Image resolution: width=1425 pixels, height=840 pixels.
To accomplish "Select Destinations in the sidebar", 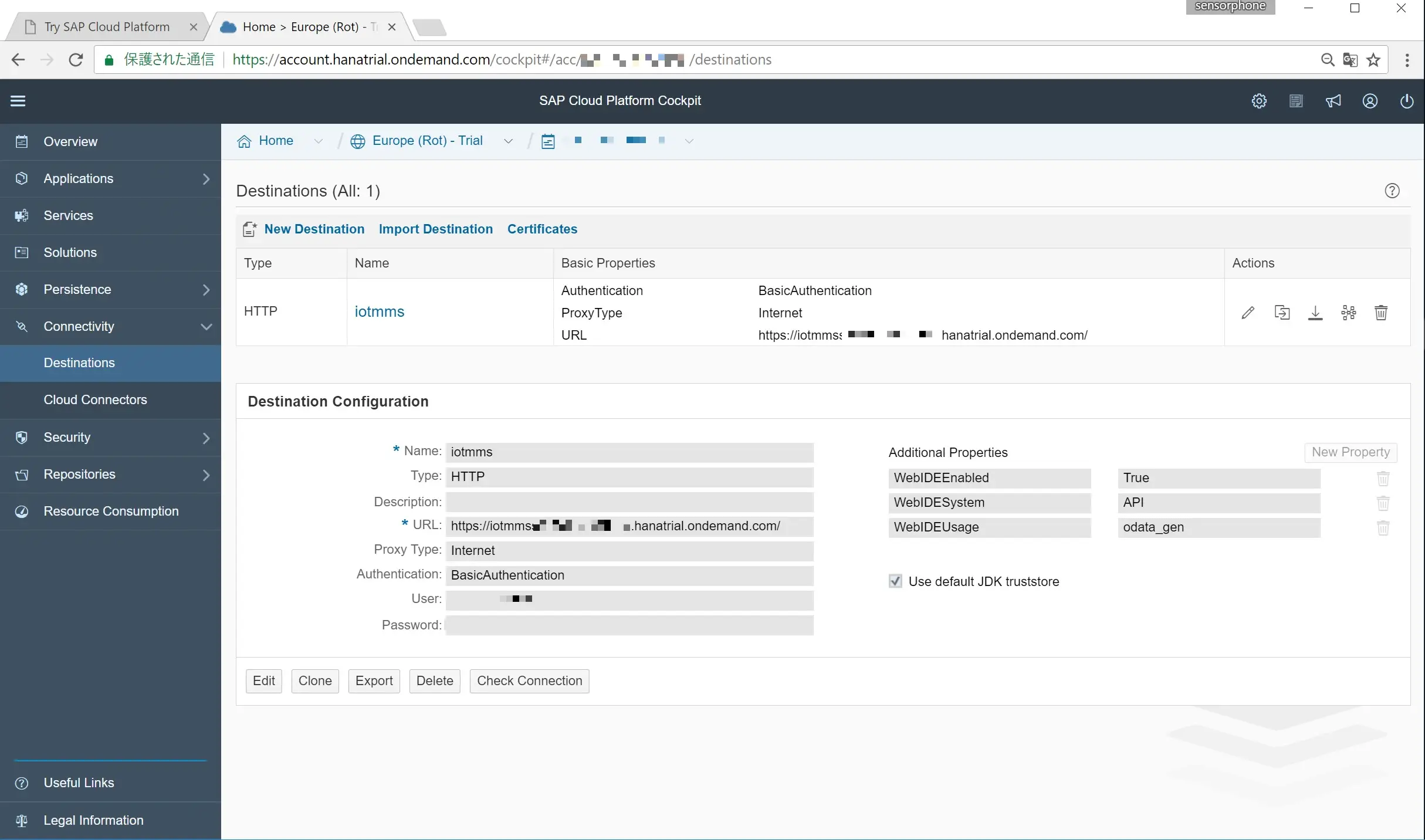I will point(110,363).
